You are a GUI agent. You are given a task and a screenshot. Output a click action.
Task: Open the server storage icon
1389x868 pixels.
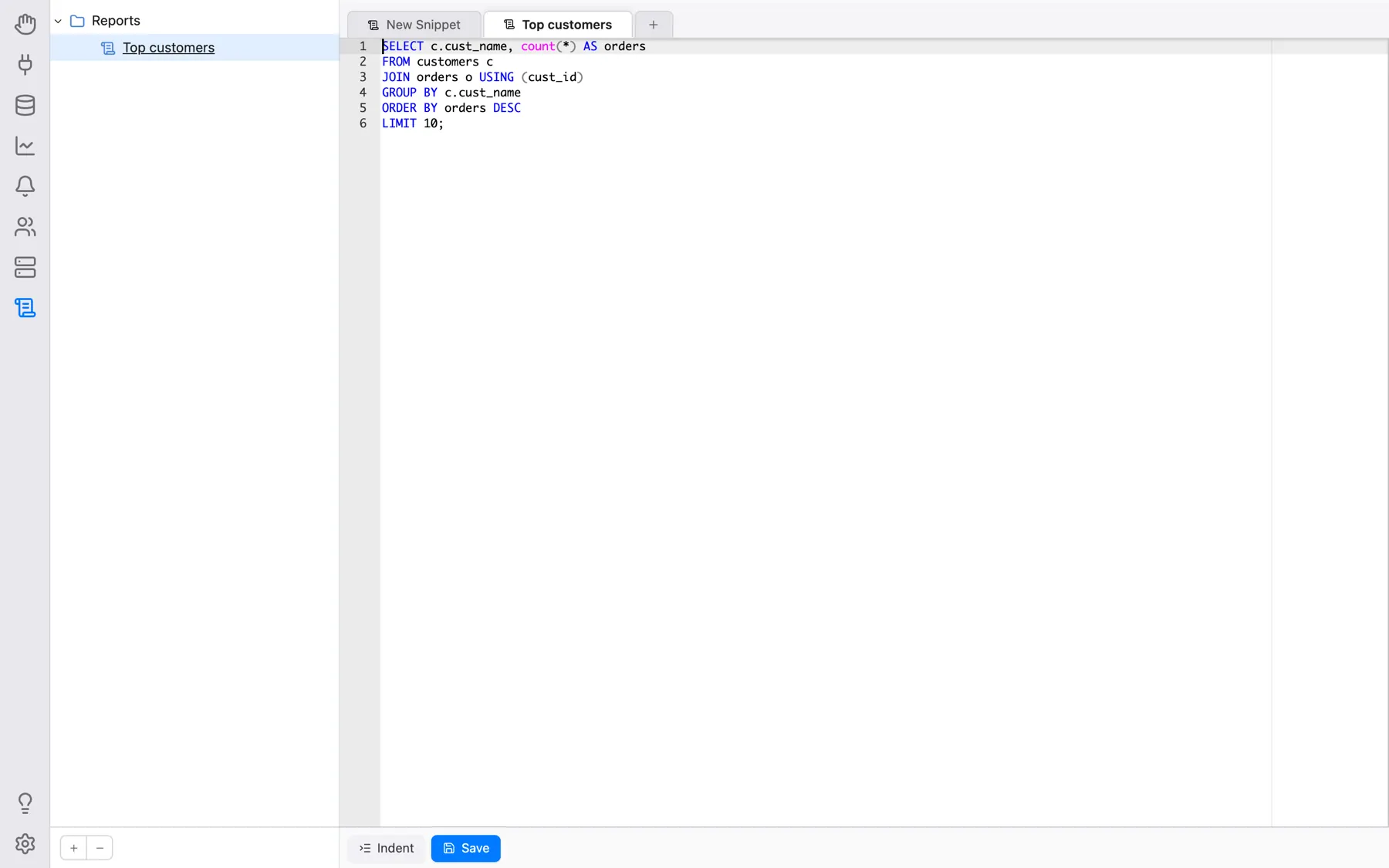25,267
